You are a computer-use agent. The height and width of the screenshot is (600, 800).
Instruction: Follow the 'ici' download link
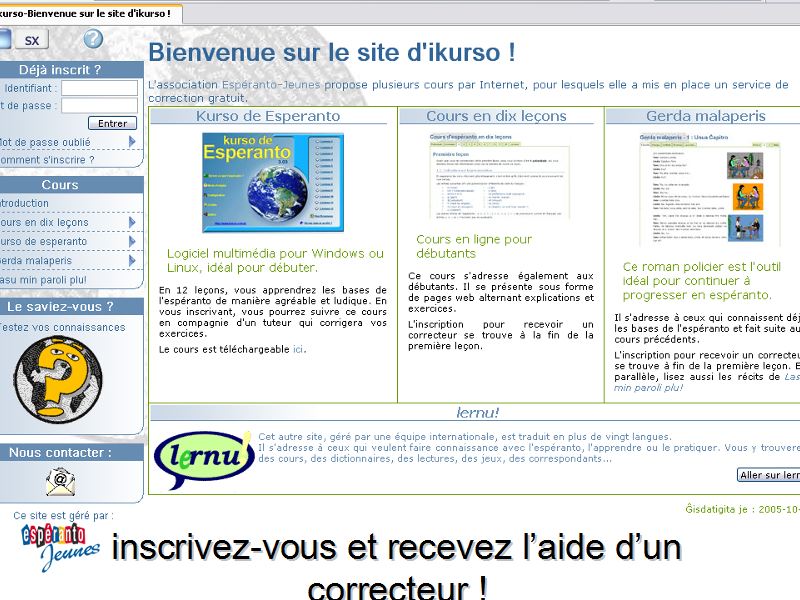(x=297, y=349)
